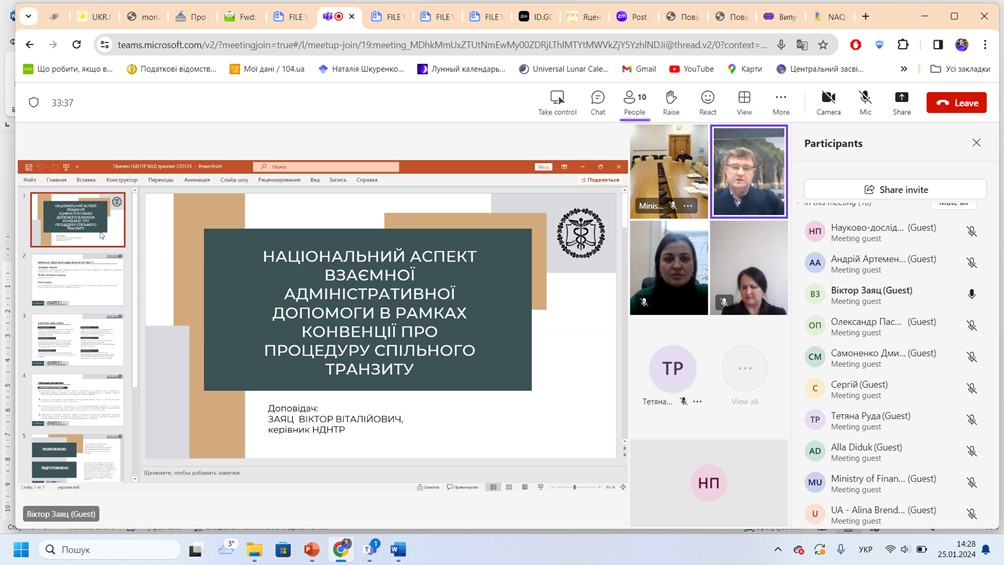Switch to the Post browser tab
The width and height of the screenshot is (1004, 565).
(x=633, y=17)
